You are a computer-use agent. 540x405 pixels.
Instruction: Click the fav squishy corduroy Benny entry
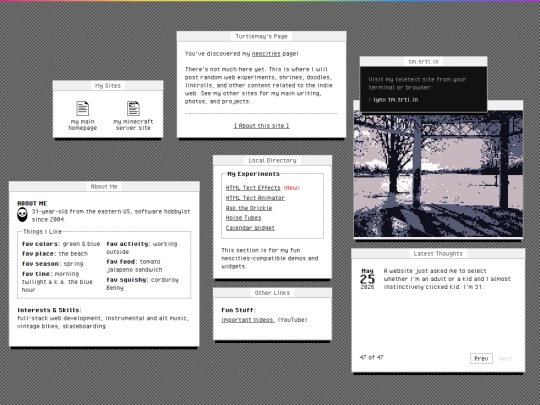coord(143,284)
